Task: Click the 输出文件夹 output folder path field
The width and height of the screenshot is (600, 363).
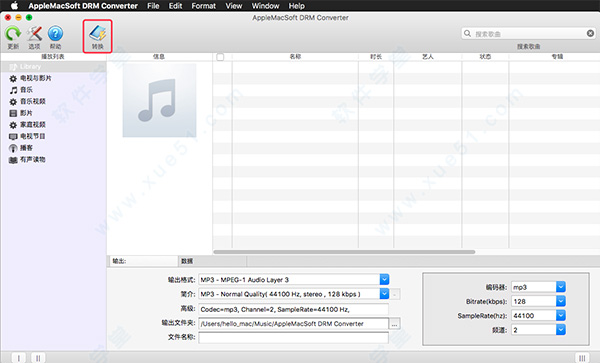Action: pos(293,324)
